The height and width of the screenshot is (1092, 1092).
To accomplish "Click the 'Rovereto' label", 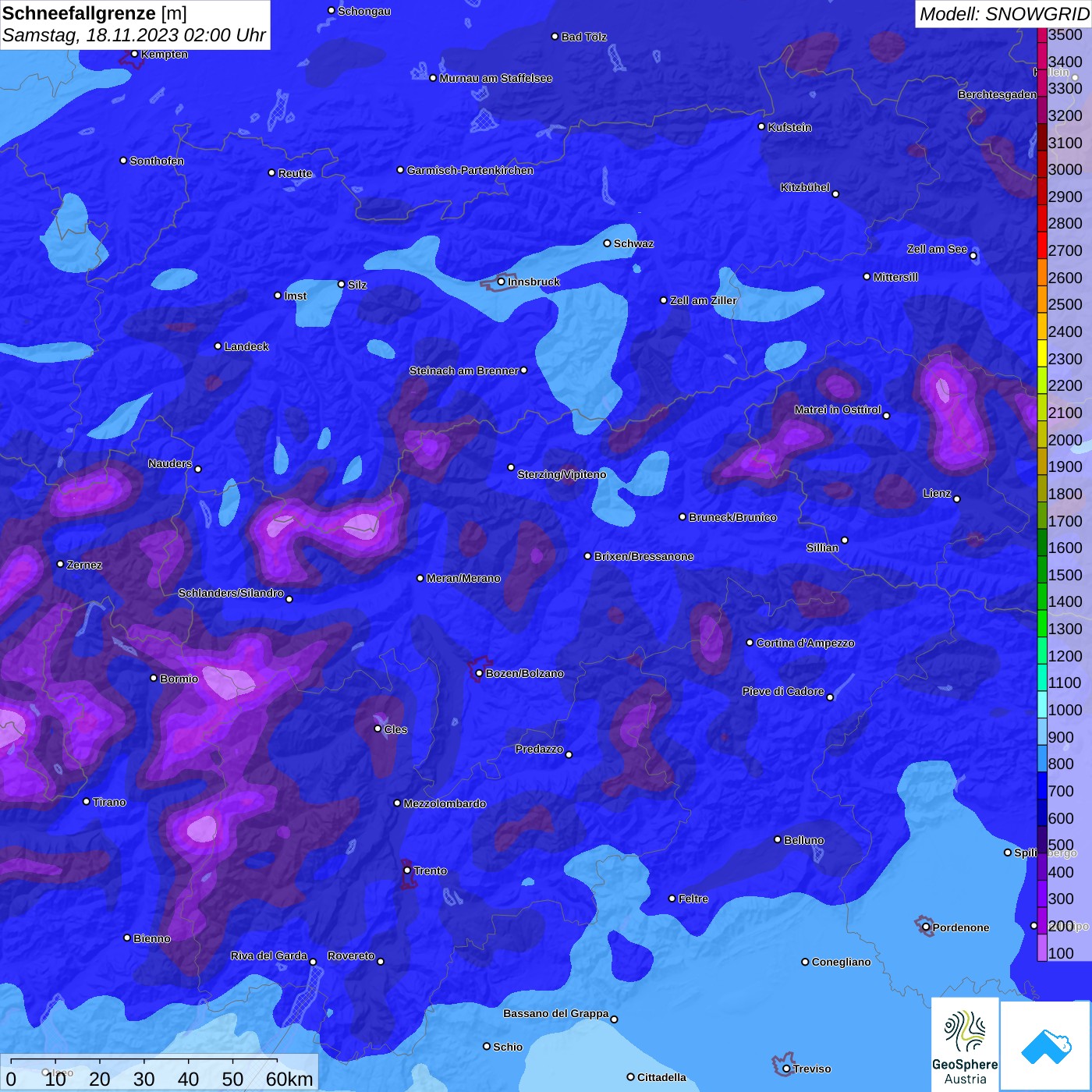I will coord(351,955).
